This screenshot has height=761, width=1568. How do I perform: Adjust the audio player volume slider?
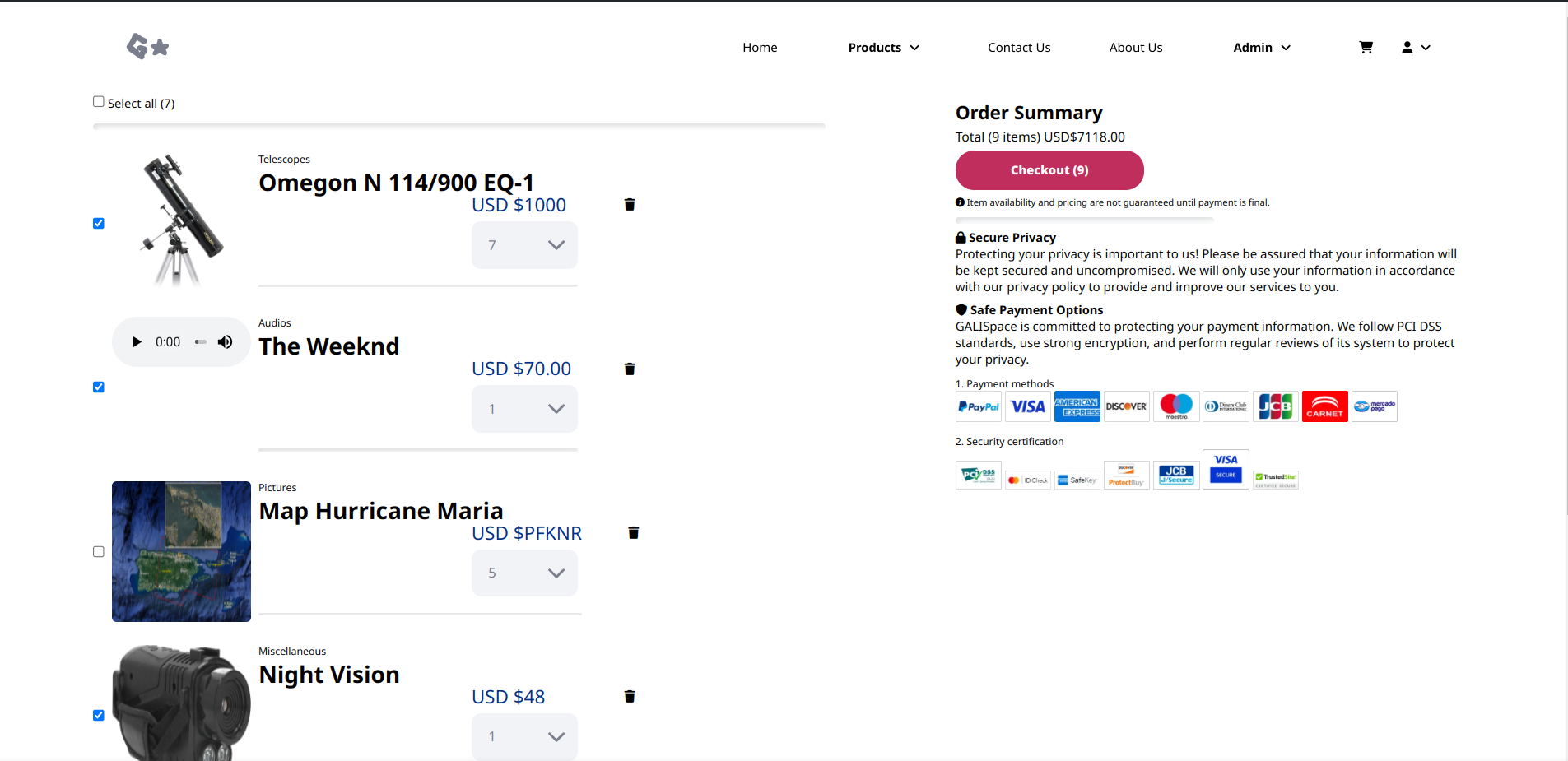pyautogui.click(x=201, y=341)
